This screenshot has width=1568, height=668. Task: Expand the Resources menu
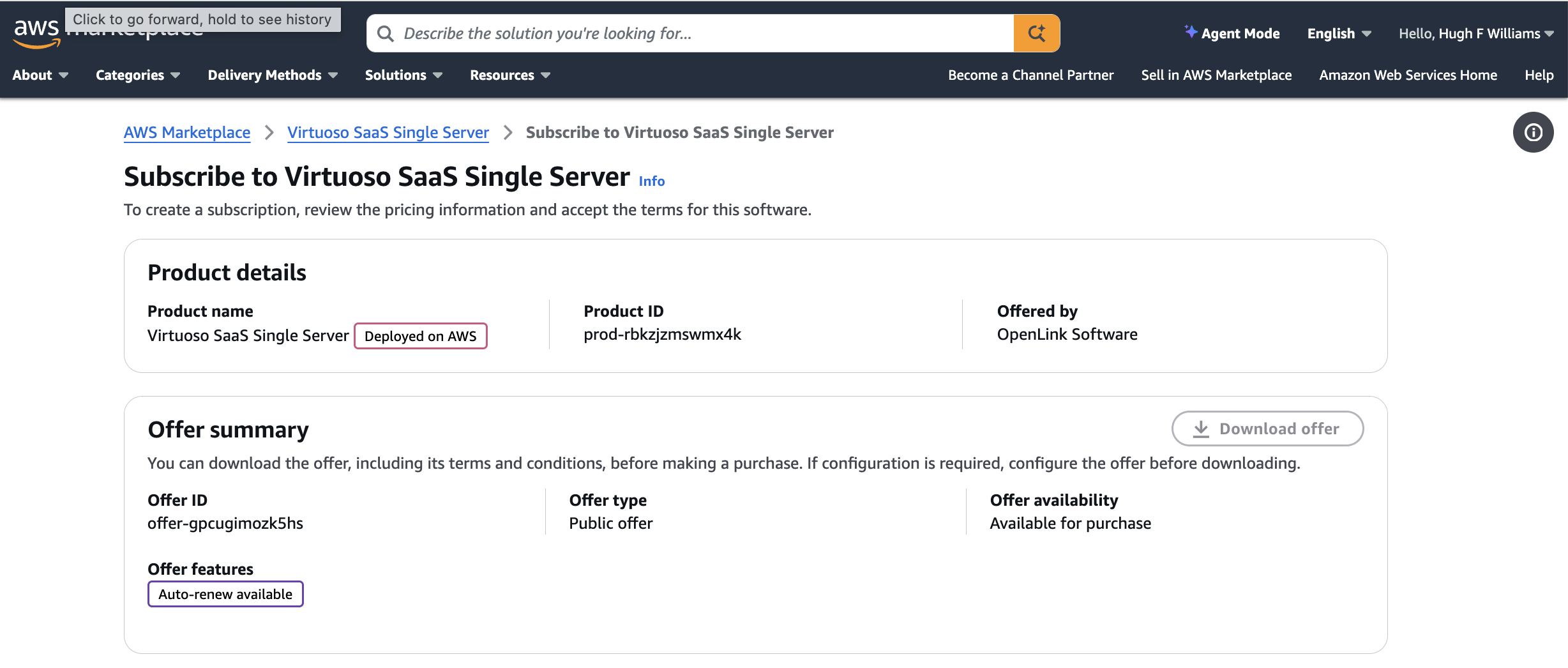[510, 75]
